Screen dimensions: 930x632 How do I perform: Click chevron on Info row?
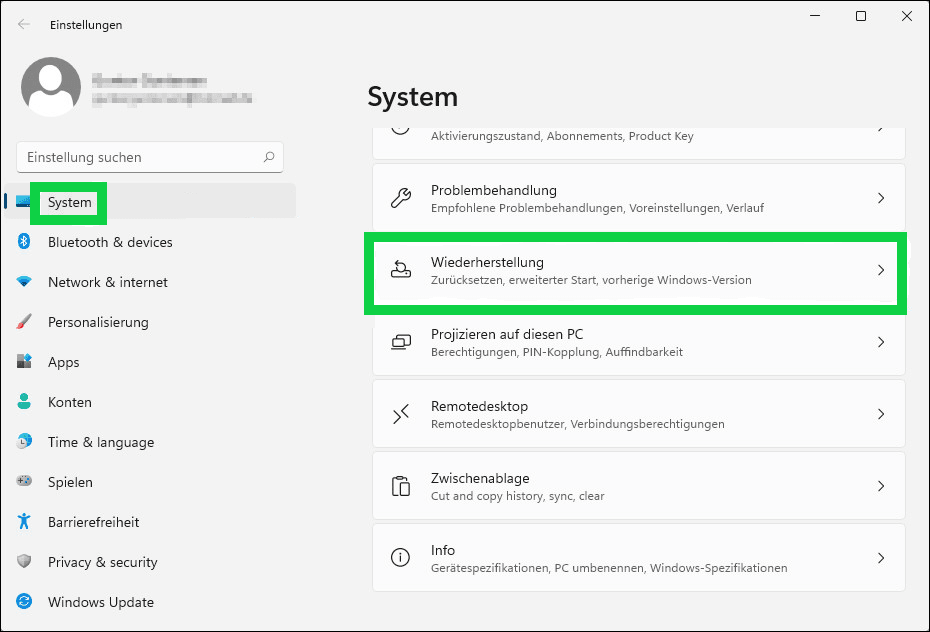coord(881,557)
